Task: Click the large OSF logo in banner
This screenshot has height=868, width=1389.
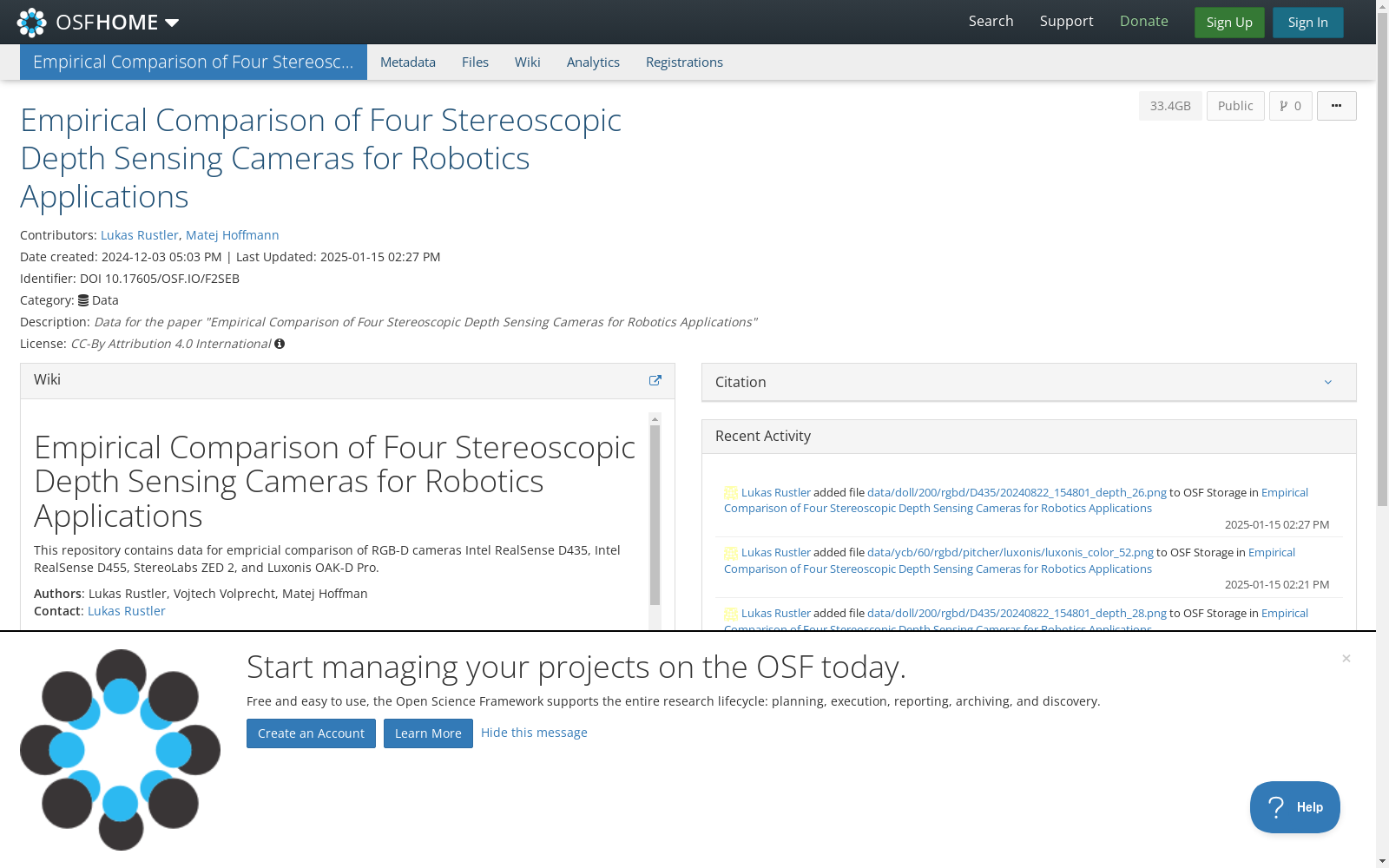Action: pos(120,750)
